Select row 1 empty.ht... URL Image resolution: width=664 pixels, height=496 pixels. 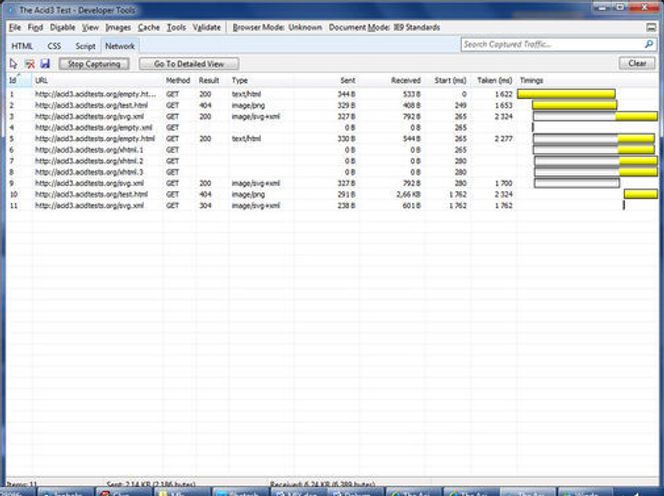(x=95, y=94)
